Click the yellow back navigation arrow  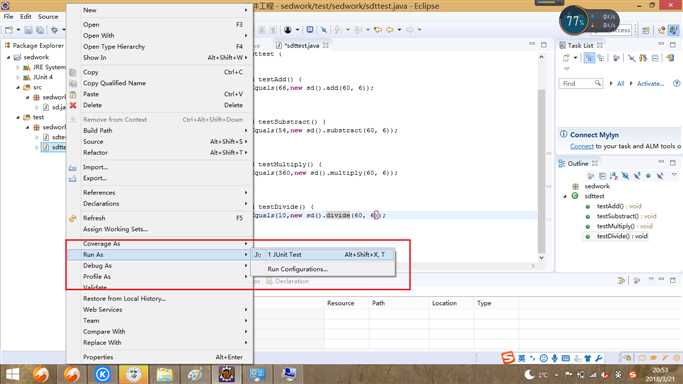378,30
